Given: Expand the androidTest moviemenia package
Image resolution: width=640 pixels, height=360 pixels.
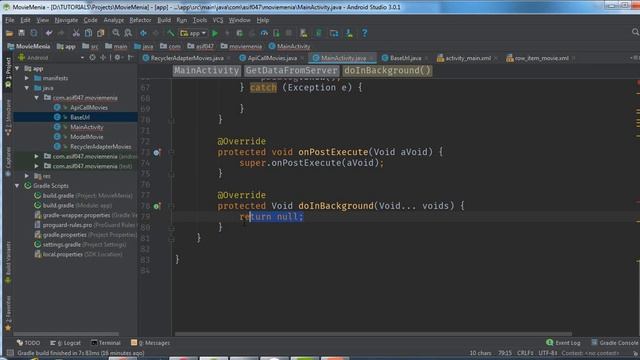Looking at the screenshot, I should 37,156.
